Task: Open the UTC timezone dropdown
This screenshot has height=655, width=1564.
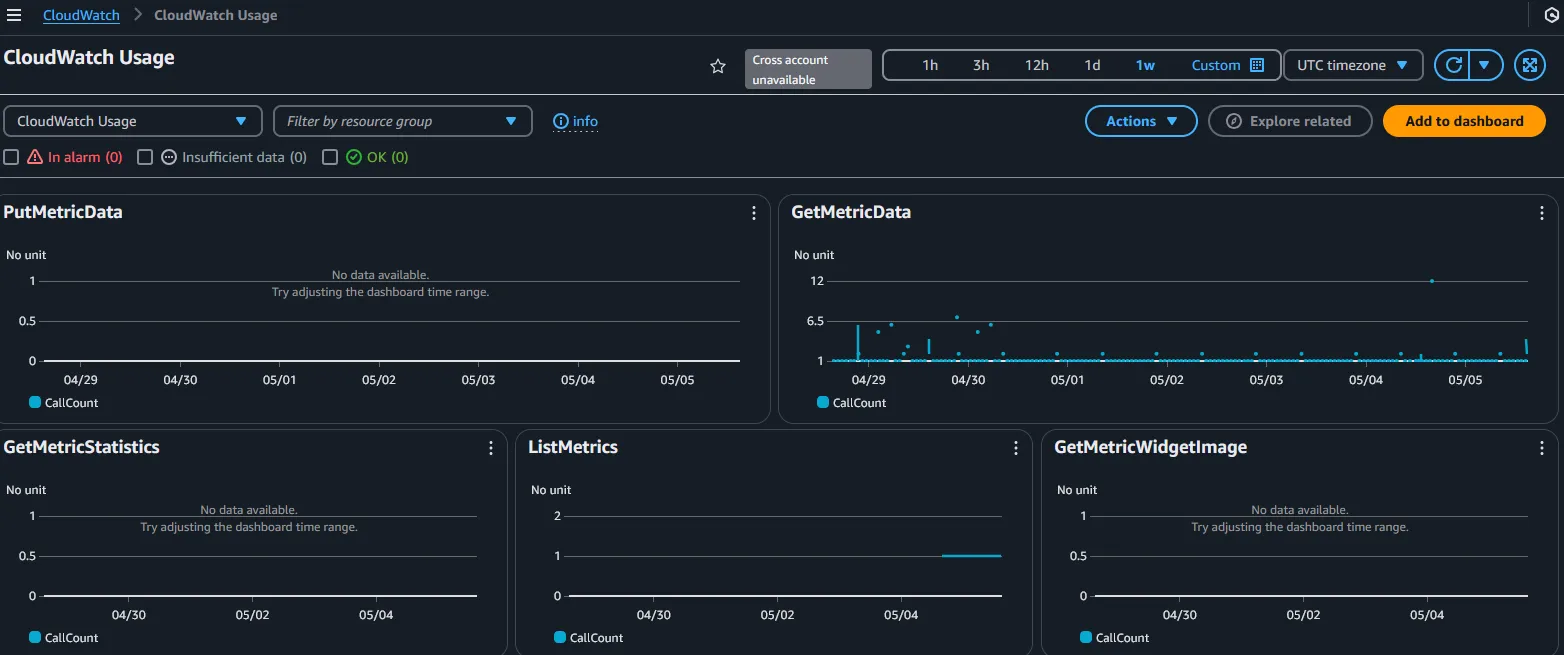Action: point(1352,65)
